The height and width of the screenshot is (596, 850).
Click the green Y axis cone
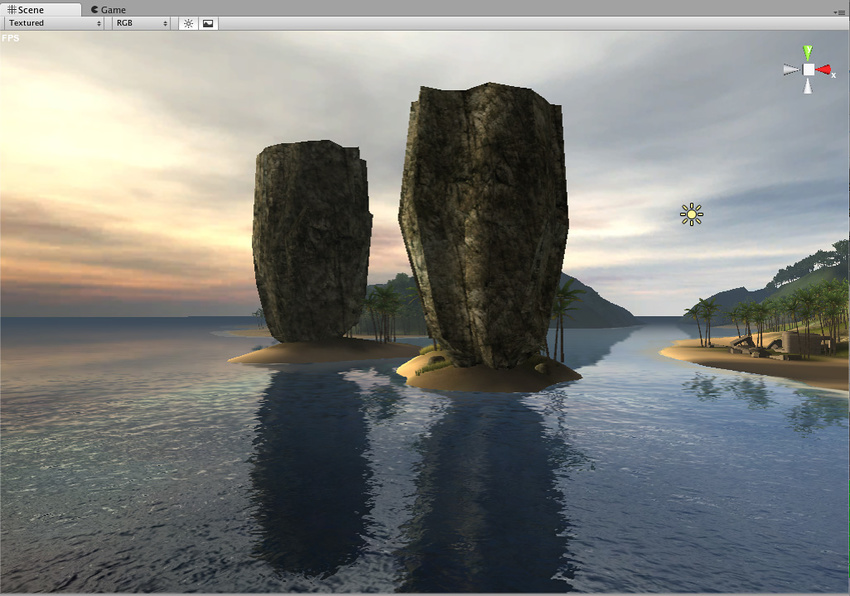(x=807, y=52)
